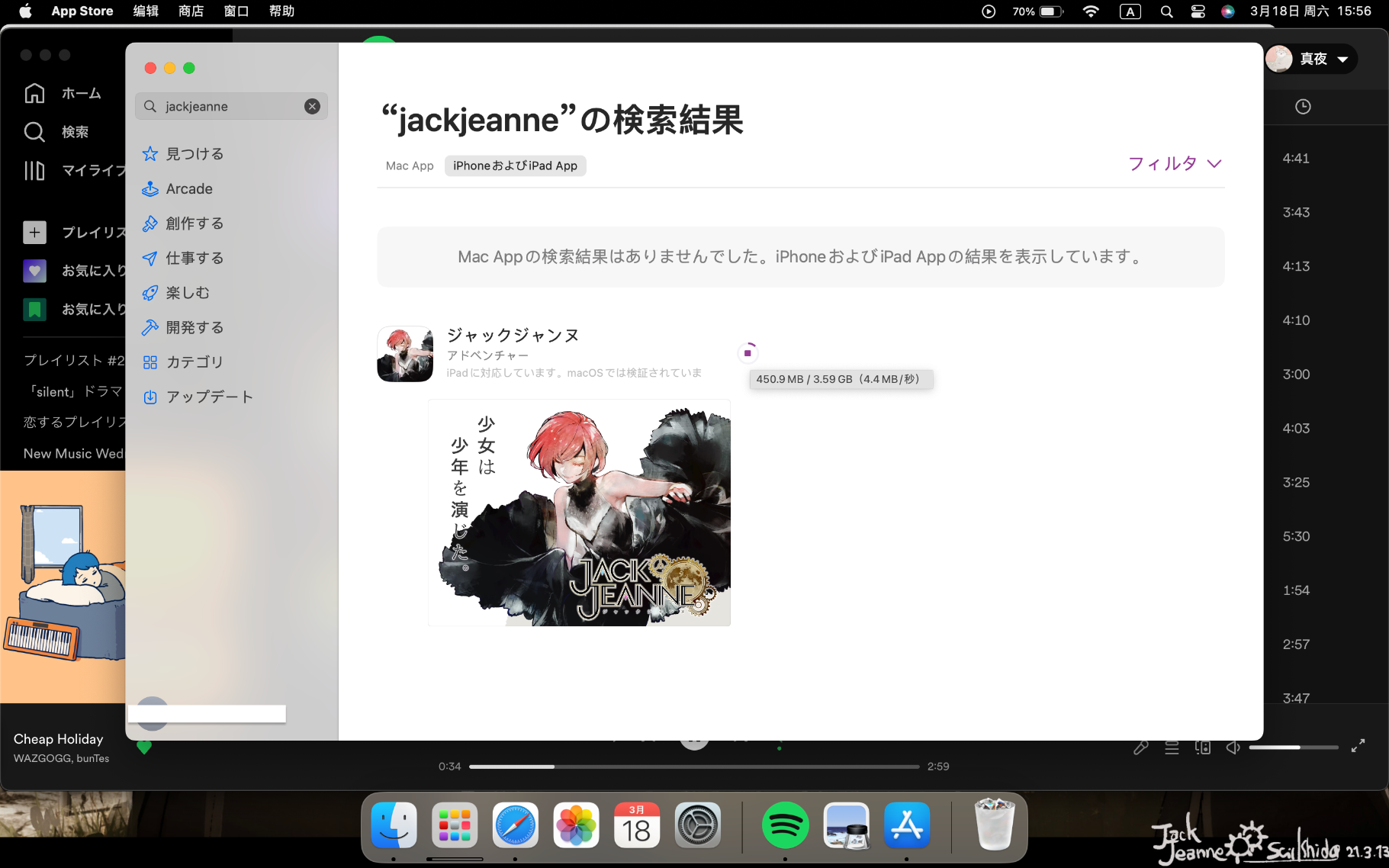Open プレイリスト #2 in Spotify
Viewport: 1389px width, 868px height.
(74, 360)
